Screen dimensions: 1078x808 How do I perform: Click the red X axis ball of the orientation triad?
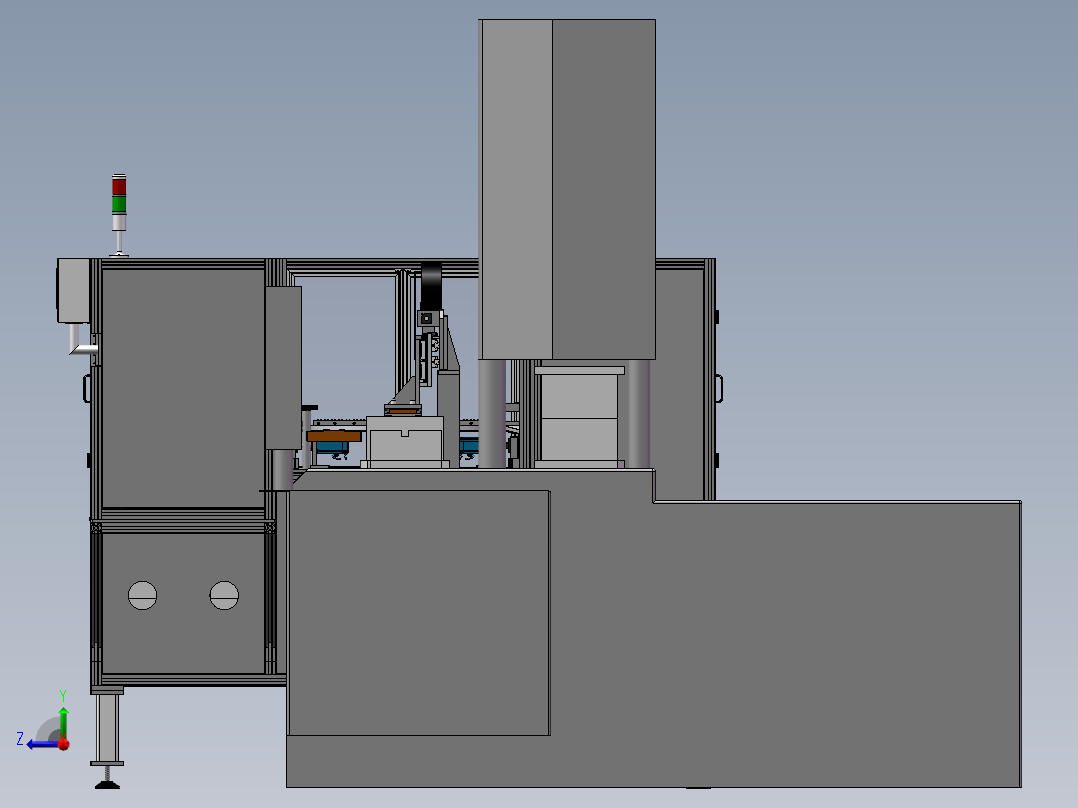pyautogui.click(x=64, y=744)
